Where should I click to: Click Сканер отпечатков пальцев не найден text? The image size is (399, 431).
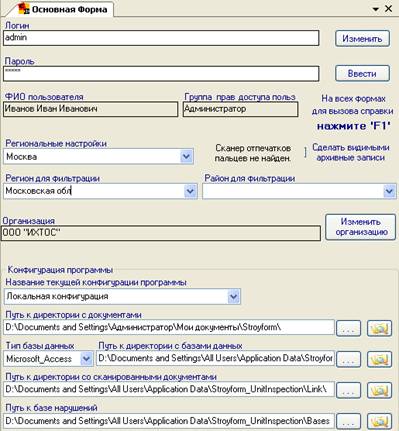(x=253, y=153)
